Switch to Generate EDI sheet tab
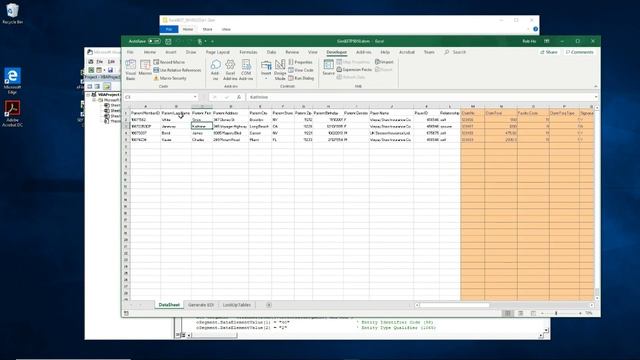640x360 pixels. [x=201, y=305]
